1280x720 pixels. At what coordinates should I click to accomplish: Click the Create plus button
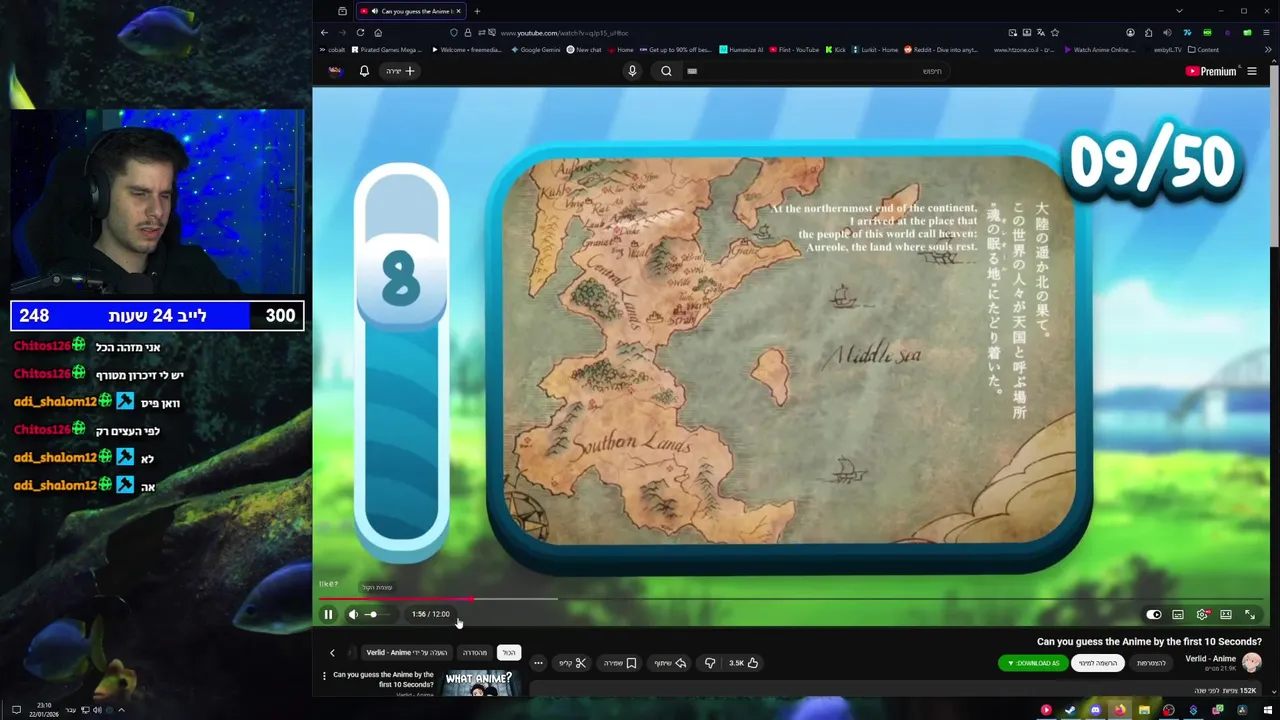coord(400,71)
